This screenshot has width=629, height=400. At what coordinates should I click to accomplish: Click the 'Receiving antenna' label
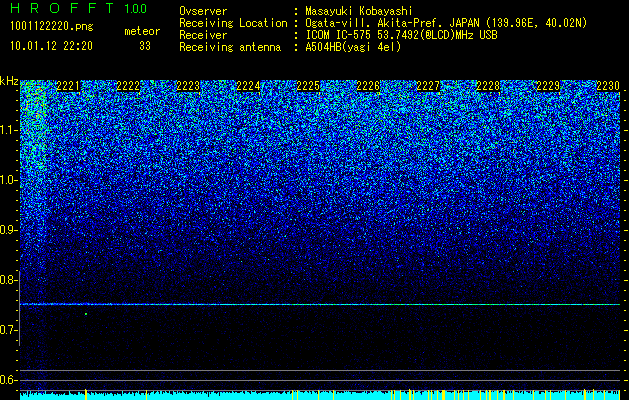click(230, 47)
